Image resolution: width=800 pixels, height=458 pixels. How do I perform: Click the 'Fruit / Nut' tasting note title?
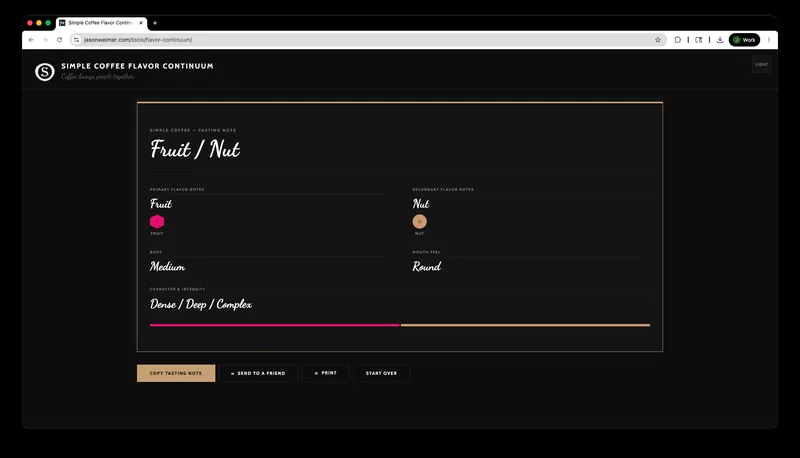[x=195, y=149]
